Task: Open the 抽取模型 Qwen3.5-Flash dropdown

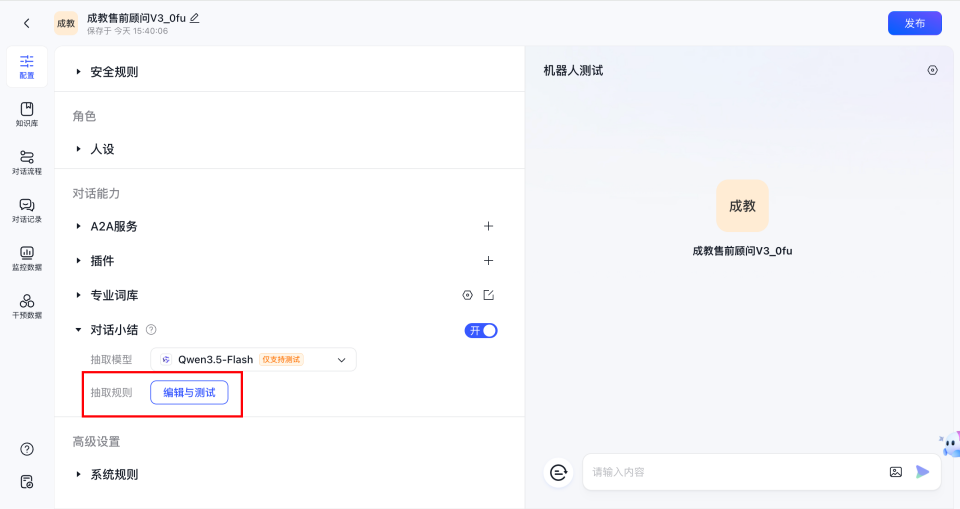Action: [253, 360]
